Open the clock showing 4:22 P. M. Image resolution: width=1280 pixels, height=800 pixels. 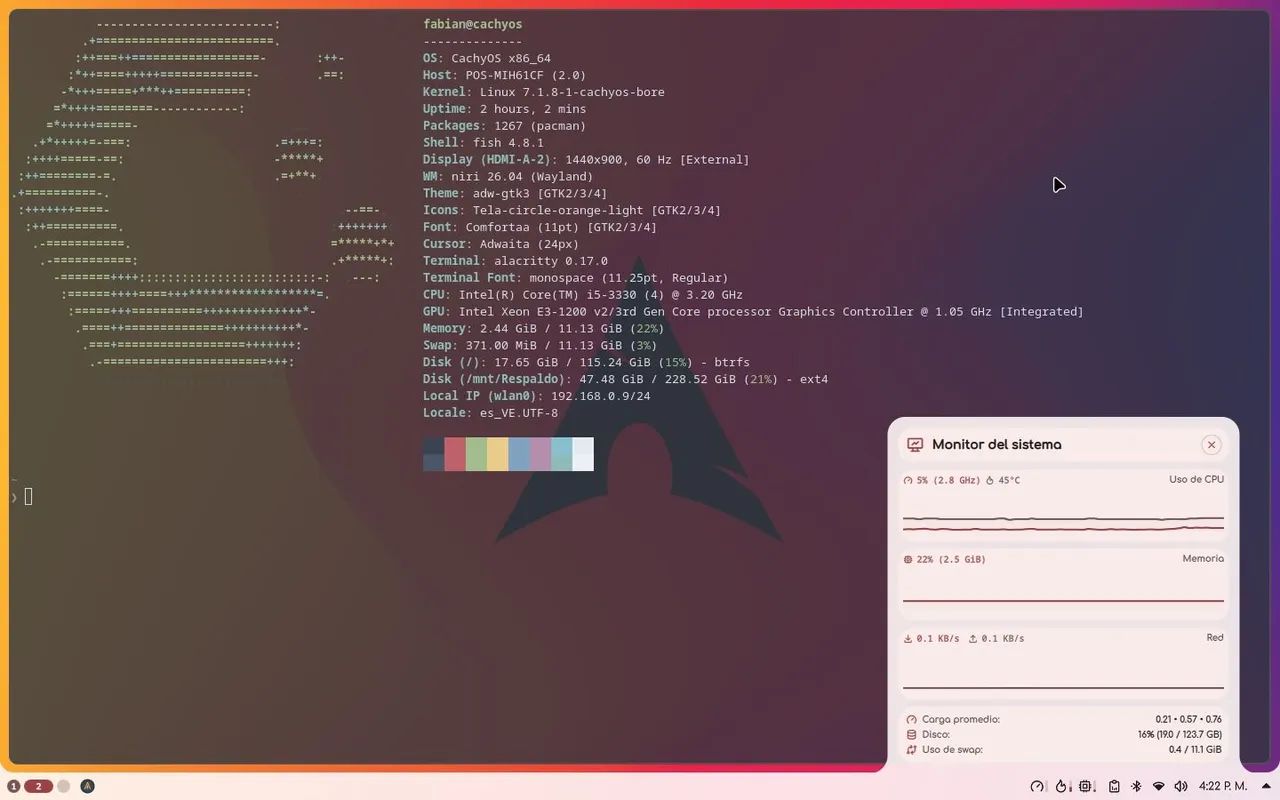(x=1222, y=786)
